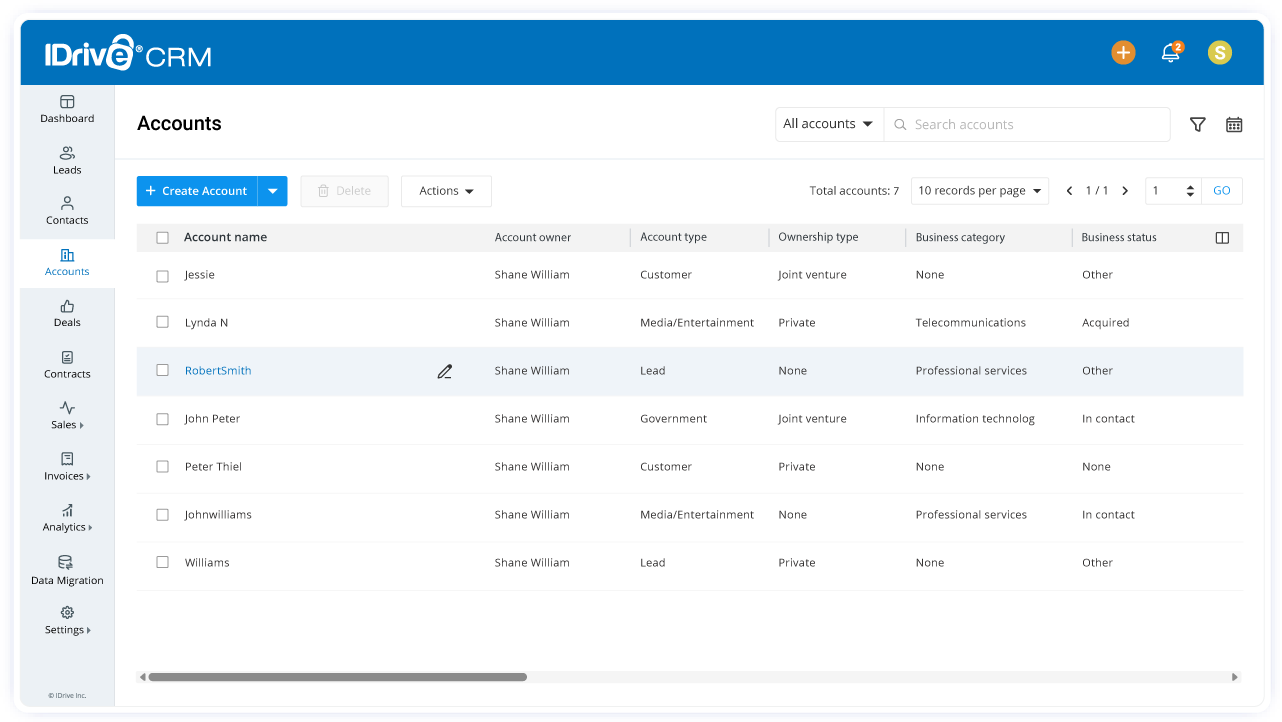Select the checkbox on the Jessie row
Image resolution: width=1282 pixels, height=722 pixels.
(162, 275)
